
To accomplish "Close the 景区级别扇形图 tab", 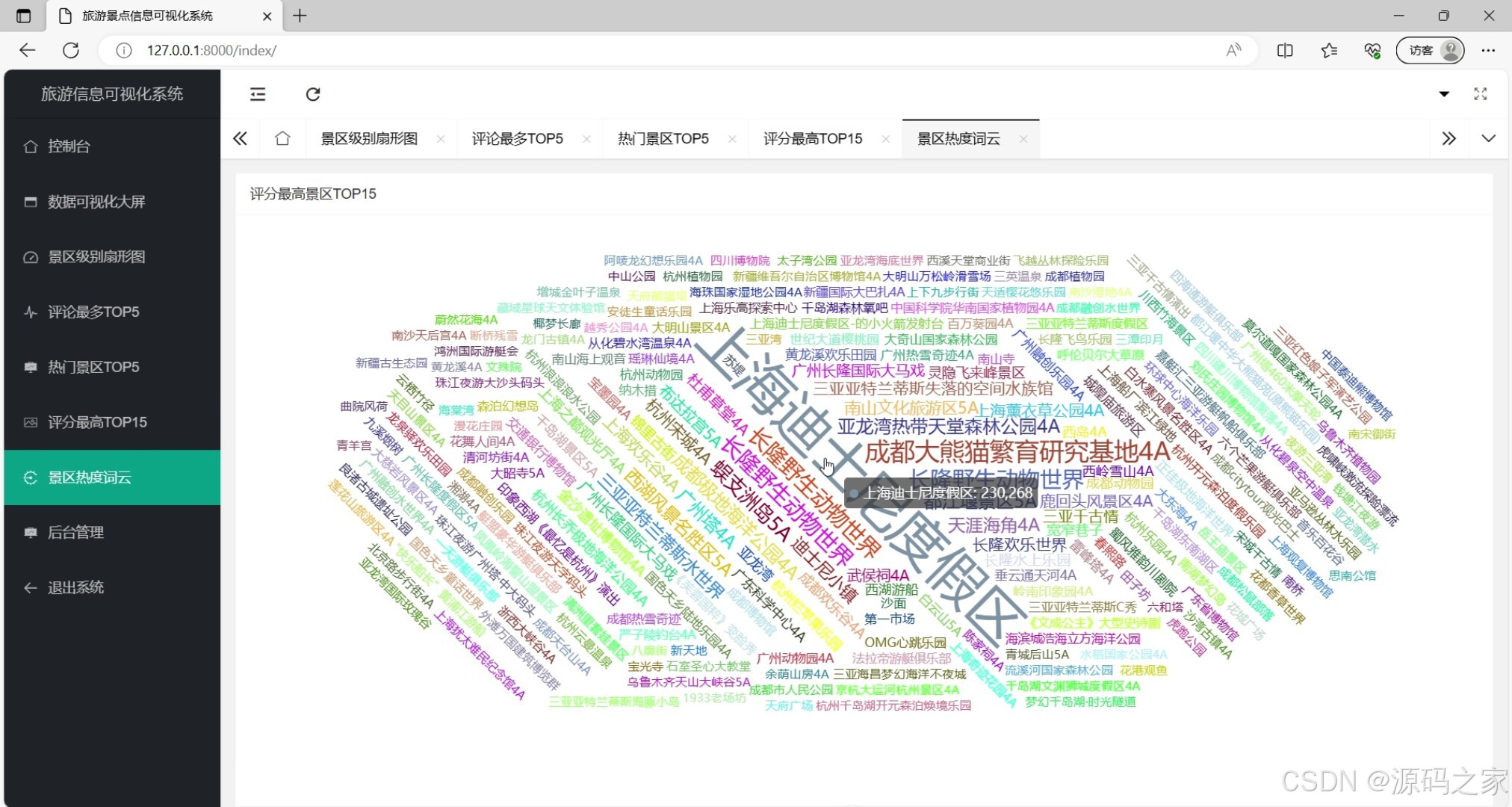I will (441, 139).
